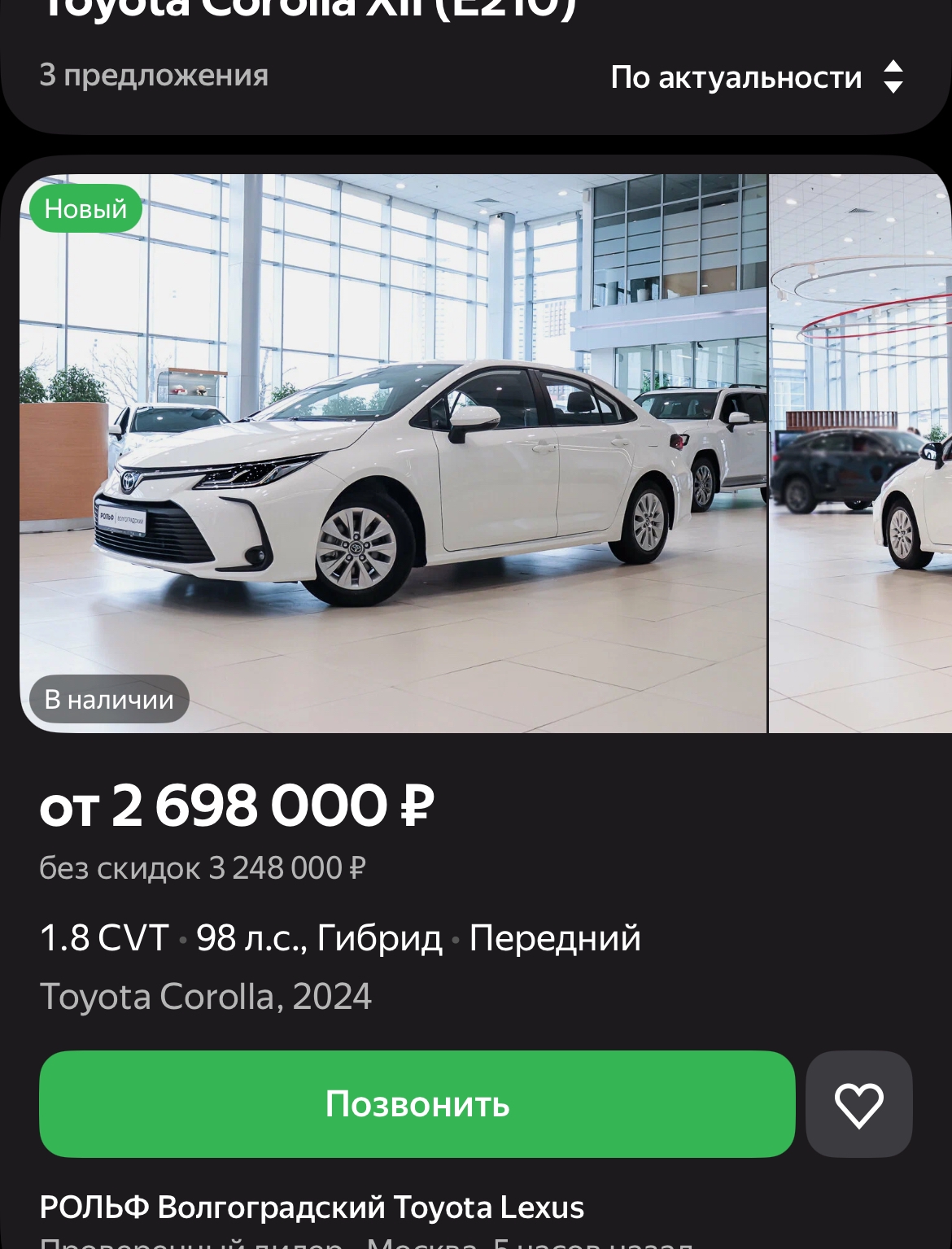952x1249 pixels.
Task: Open "Toyota Corolla, 2024" listing title
Action: pyautogui.click(x=205, y=996)
